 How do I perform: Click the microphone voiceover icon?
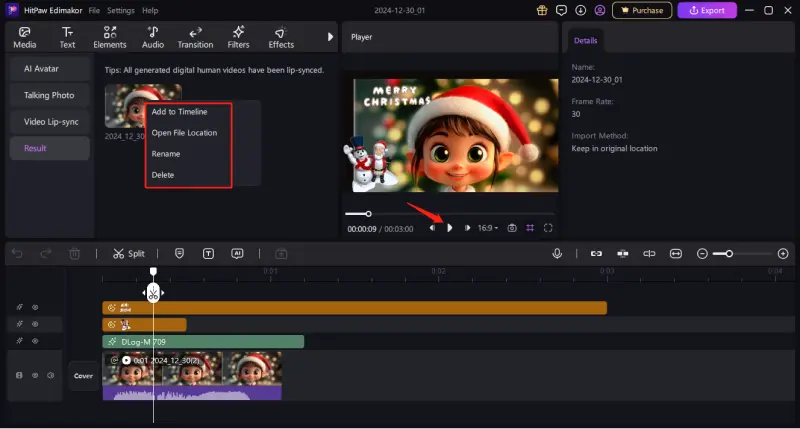[x=557, y=254]
